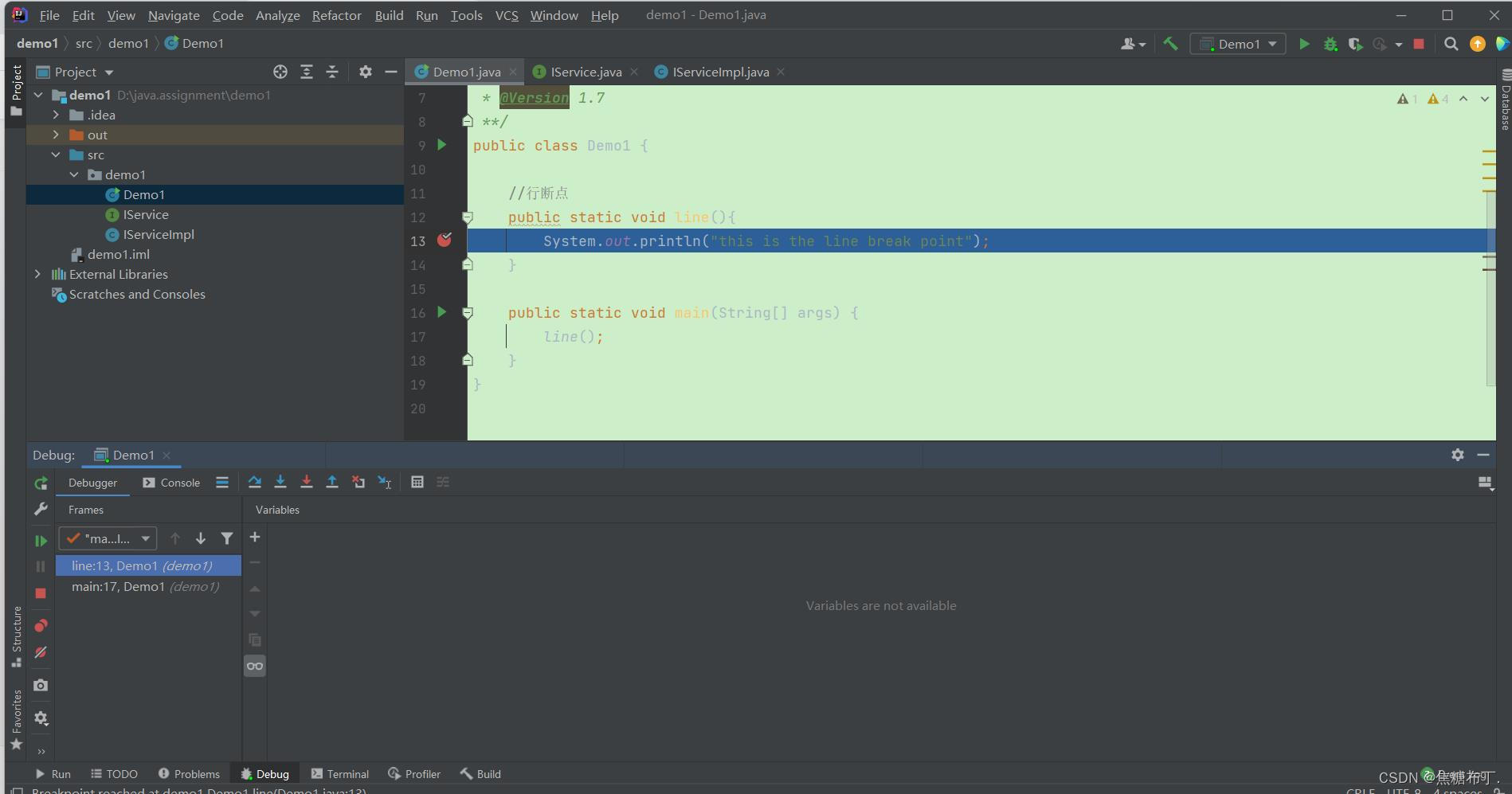Open Profiler tool window

(x=414, y=774)
